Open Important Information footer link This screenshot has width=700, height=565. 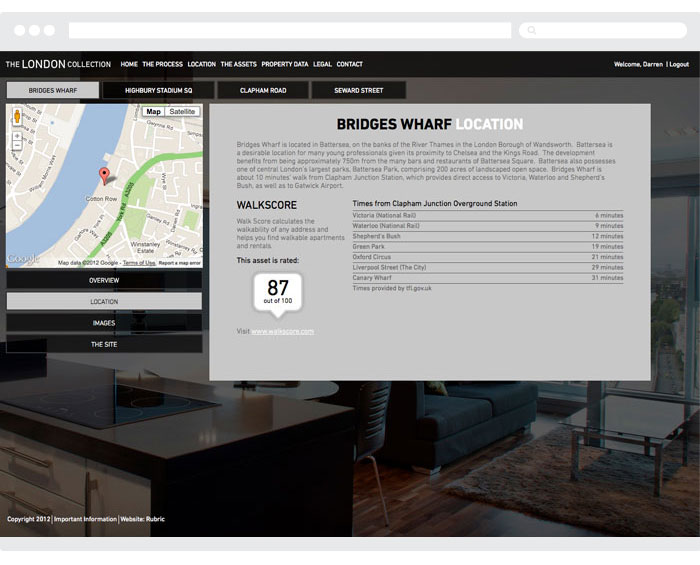click(85, 519)
